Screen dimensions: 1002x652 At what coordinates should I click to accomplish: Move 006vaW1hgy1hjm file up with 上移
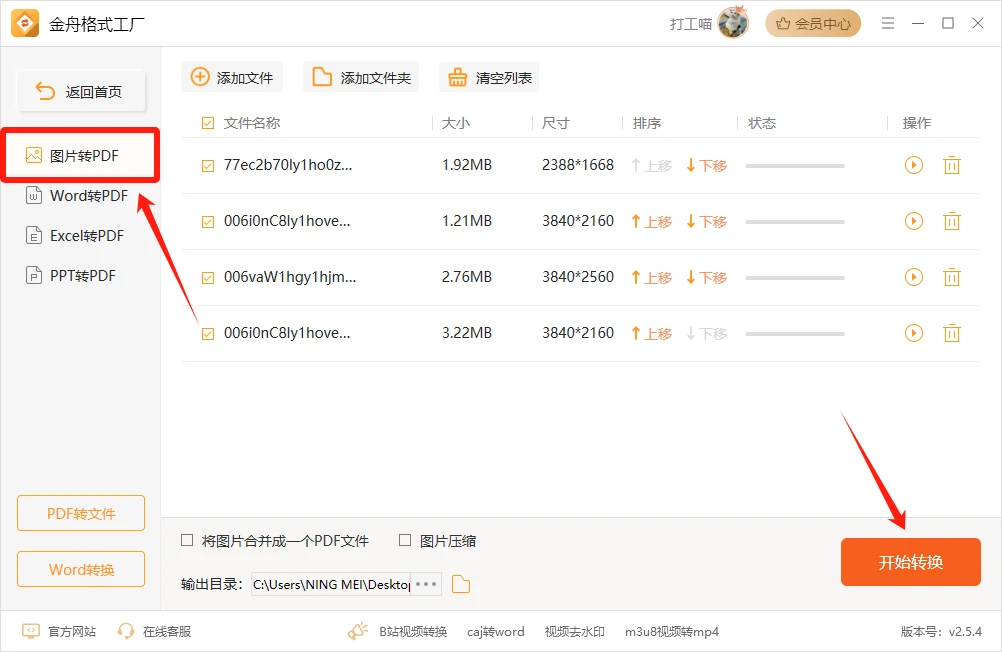pyautogui.click(x=651, y=277)
